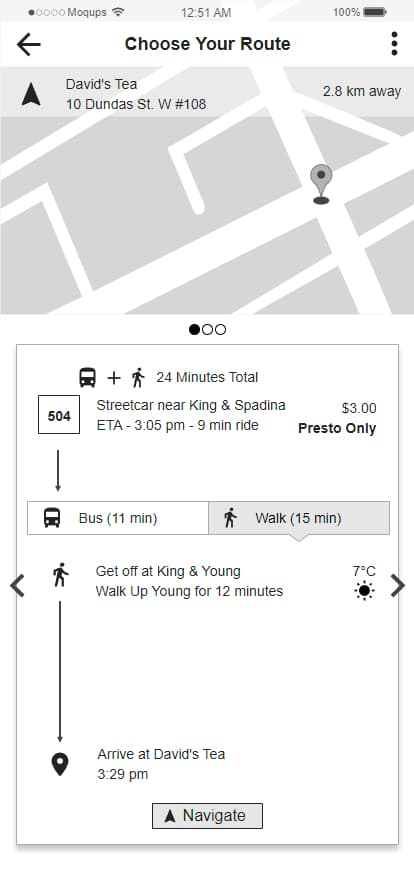Tap the 24 Minutes Total summary text

click(207, 377)
